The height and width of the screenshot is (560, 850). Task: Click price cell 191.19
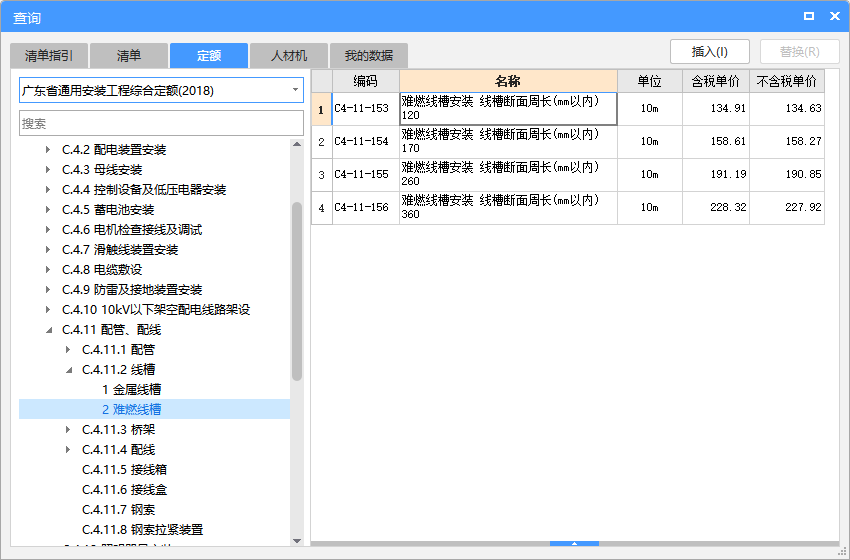pyautogui.click(x=716, y=175)
